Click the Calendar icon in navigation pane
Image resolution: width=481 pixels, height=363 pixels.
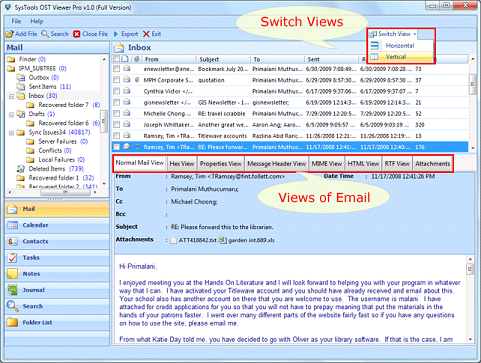(12, 225)
